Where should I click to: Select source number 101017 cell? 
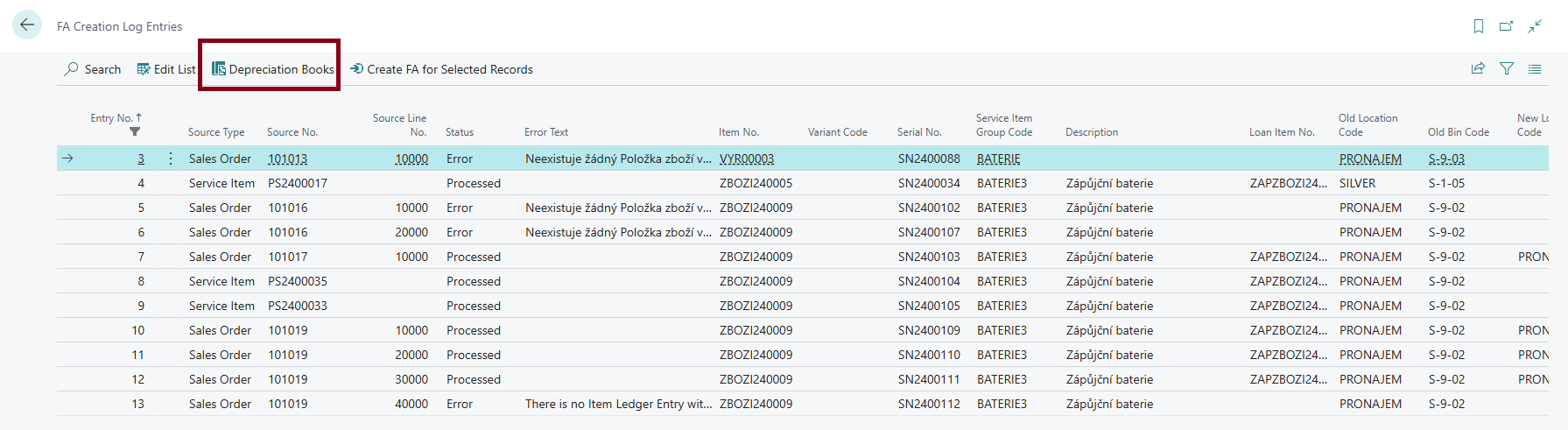click(287, 257)
